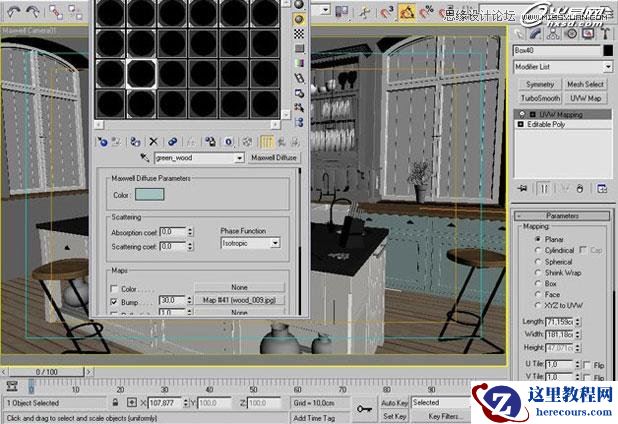Image resolution: width=618 pixels, height=424 pixels.
Task: Click Map #41 (wood_009.jpg) bump button
Action: coord(239,300)
